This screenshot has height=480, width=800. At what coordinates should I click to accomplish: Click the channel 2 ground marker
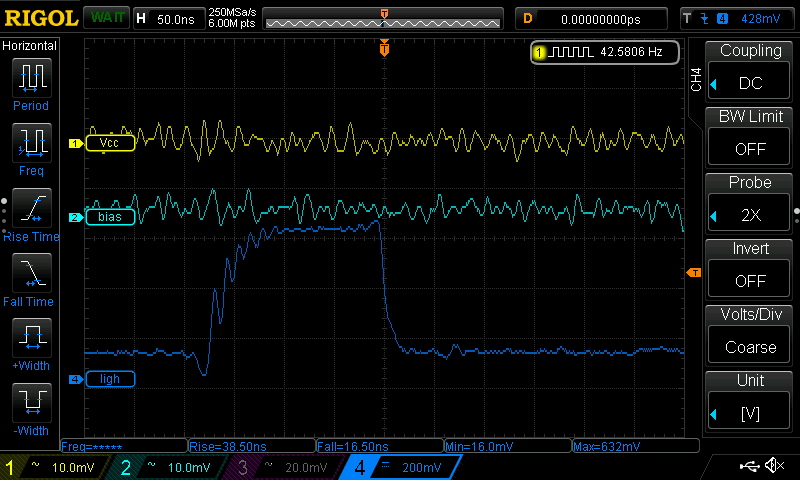point(76,217)
